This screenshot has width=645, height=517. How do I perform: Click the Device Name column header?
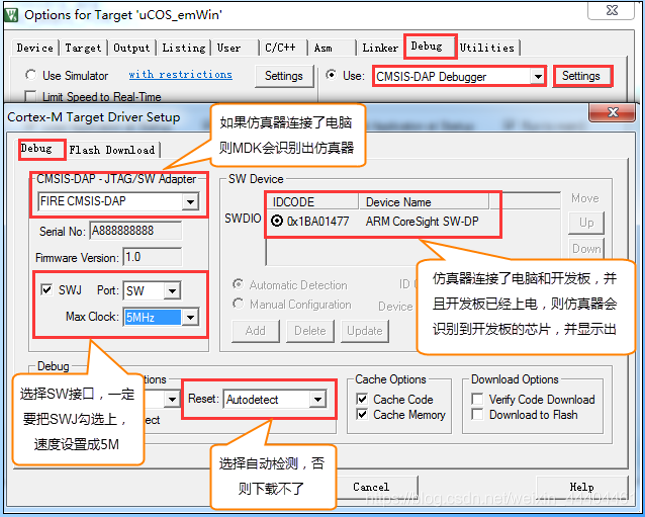(x=424, y=202)
